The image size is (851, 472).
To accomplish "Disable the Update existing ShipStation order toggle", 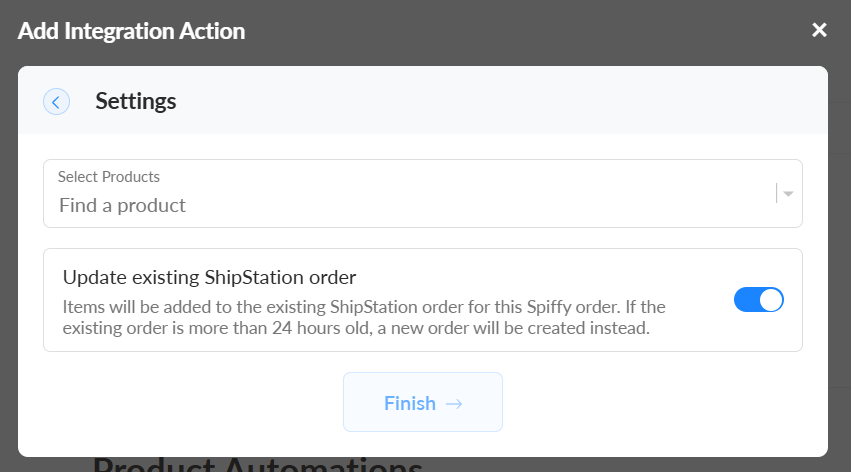I will tap(759, 300).
